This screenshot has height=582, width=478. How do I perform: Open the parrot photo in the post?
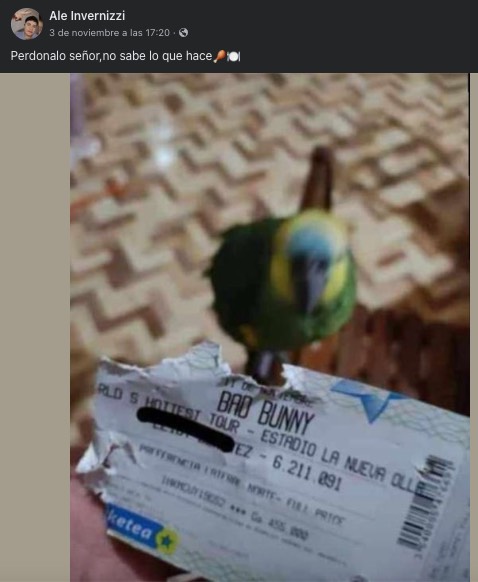pyautogui.click(x=270, y=327)
